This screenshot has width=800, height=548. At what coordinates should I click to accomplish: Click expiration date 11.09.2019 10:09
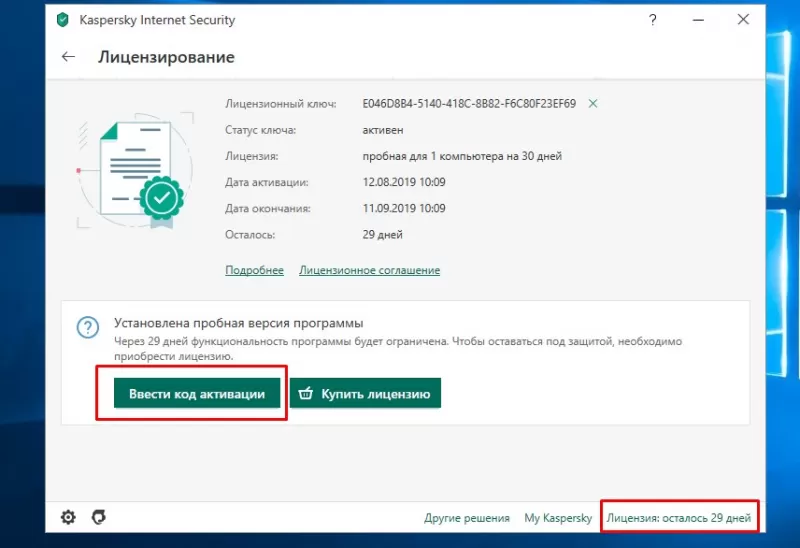pyautogui.click(x=404, y=208)
